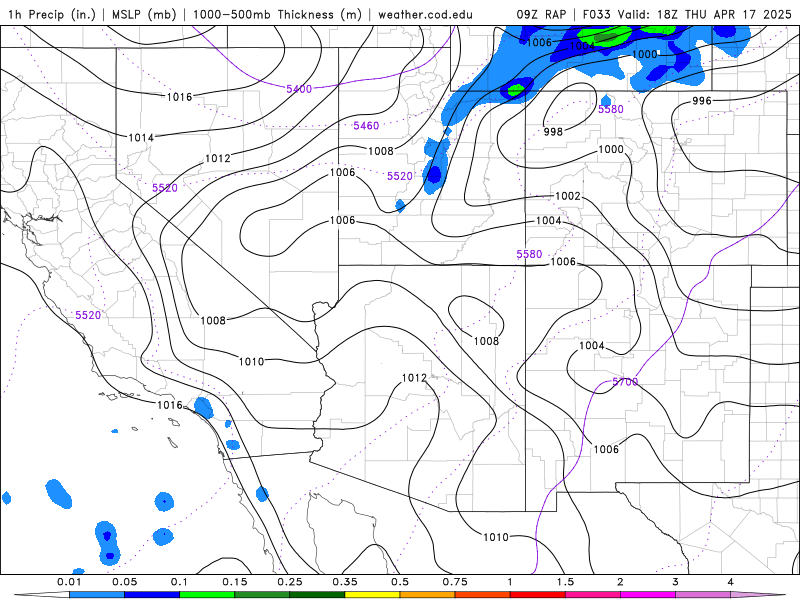Click the red 1 inch legend swatch
This screenshot has width=800, height=600.
tap(537, 595)
